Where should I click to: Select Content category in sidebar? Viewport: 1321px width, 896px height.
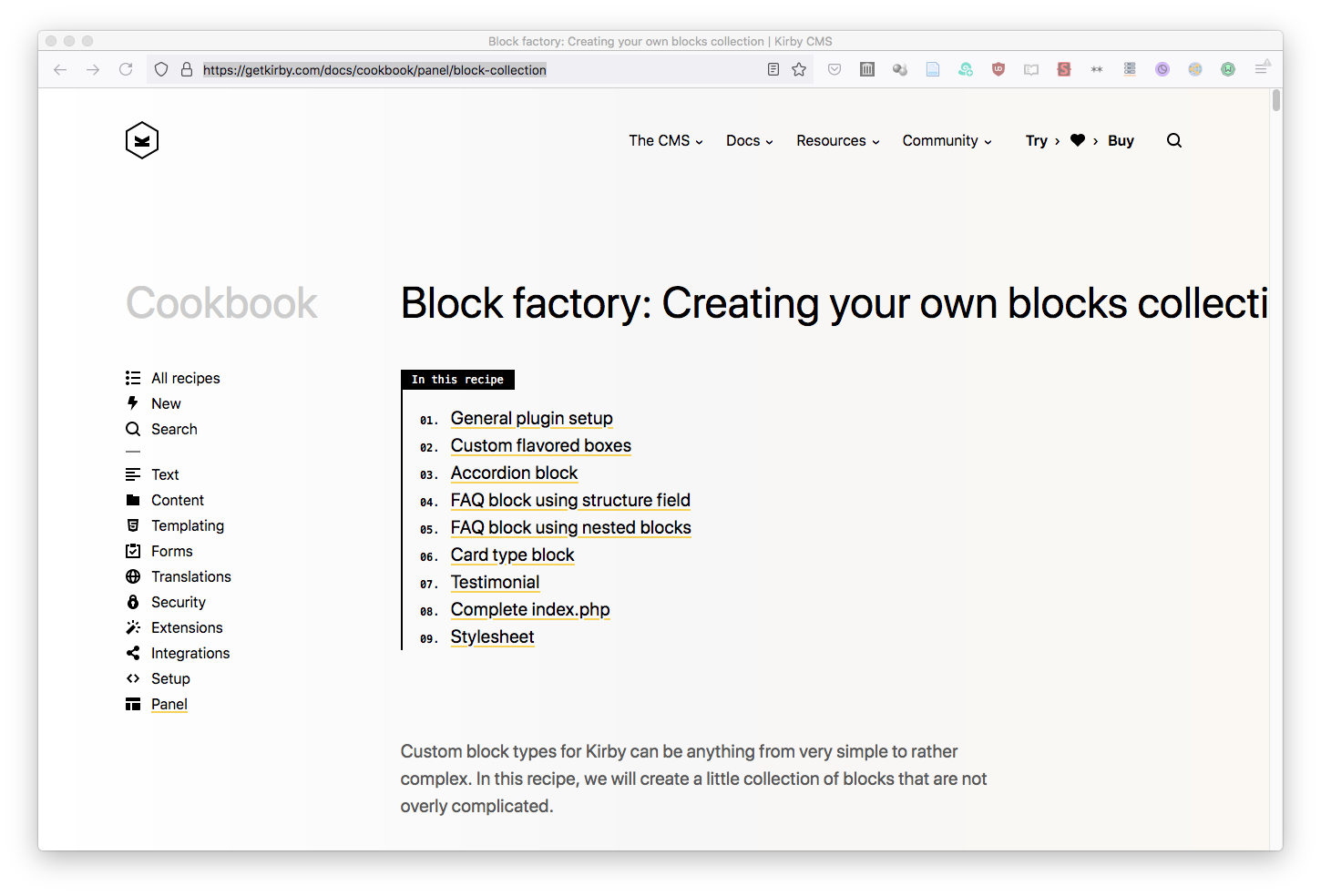[x=165, y=500]
